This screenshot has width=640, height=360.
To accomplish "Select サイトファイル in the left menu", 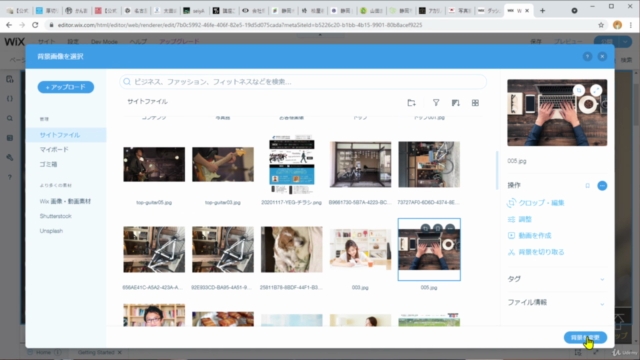I will click(66, 135).
